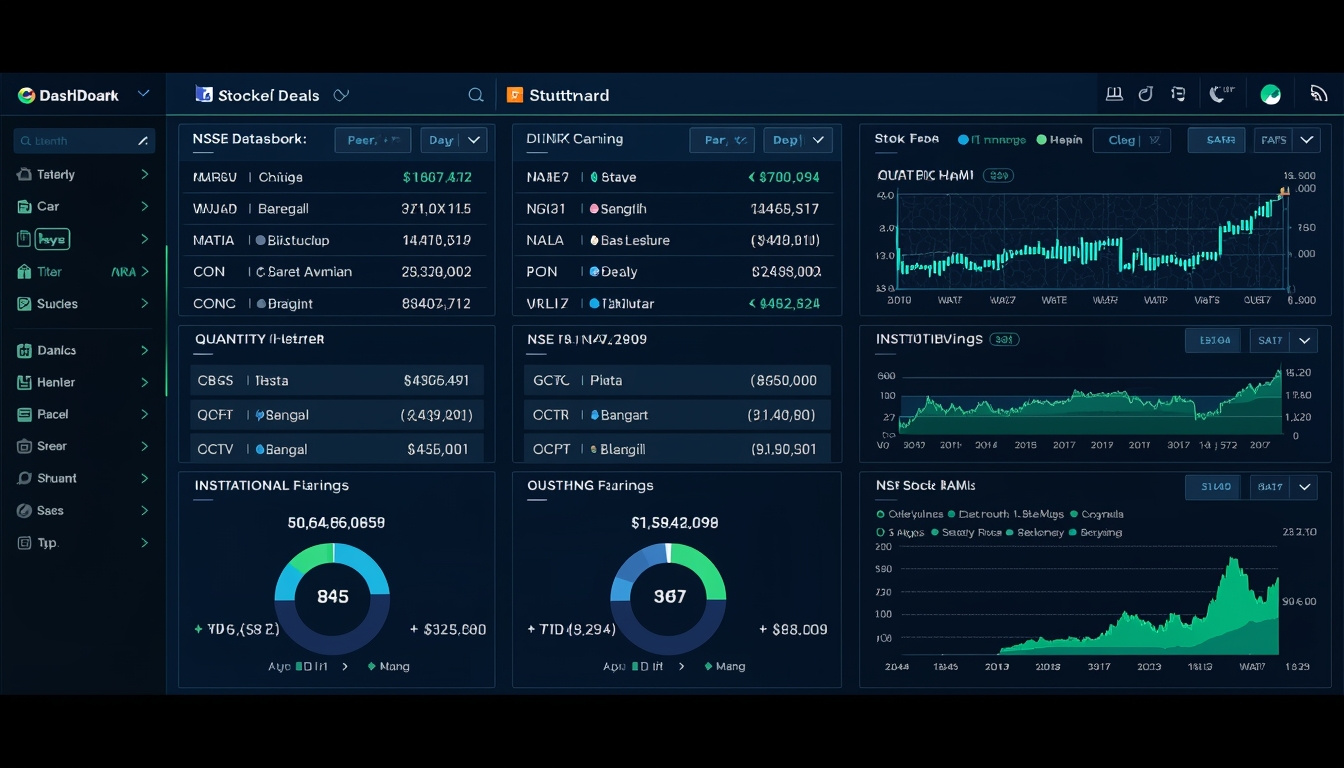Screen dimensions: 1344x768
Task: Click the feed icon at far top right
Action: [x=1318, y=95]
